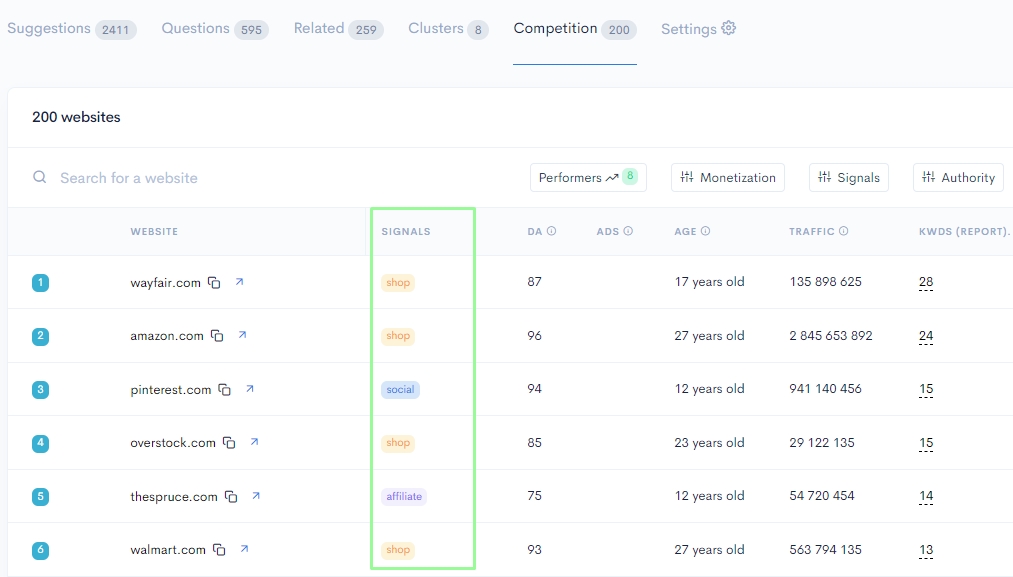Open walmart.com keyword count 13
Image resolution: width=1013 pixels, height=577 pixels.
point(926,550)
